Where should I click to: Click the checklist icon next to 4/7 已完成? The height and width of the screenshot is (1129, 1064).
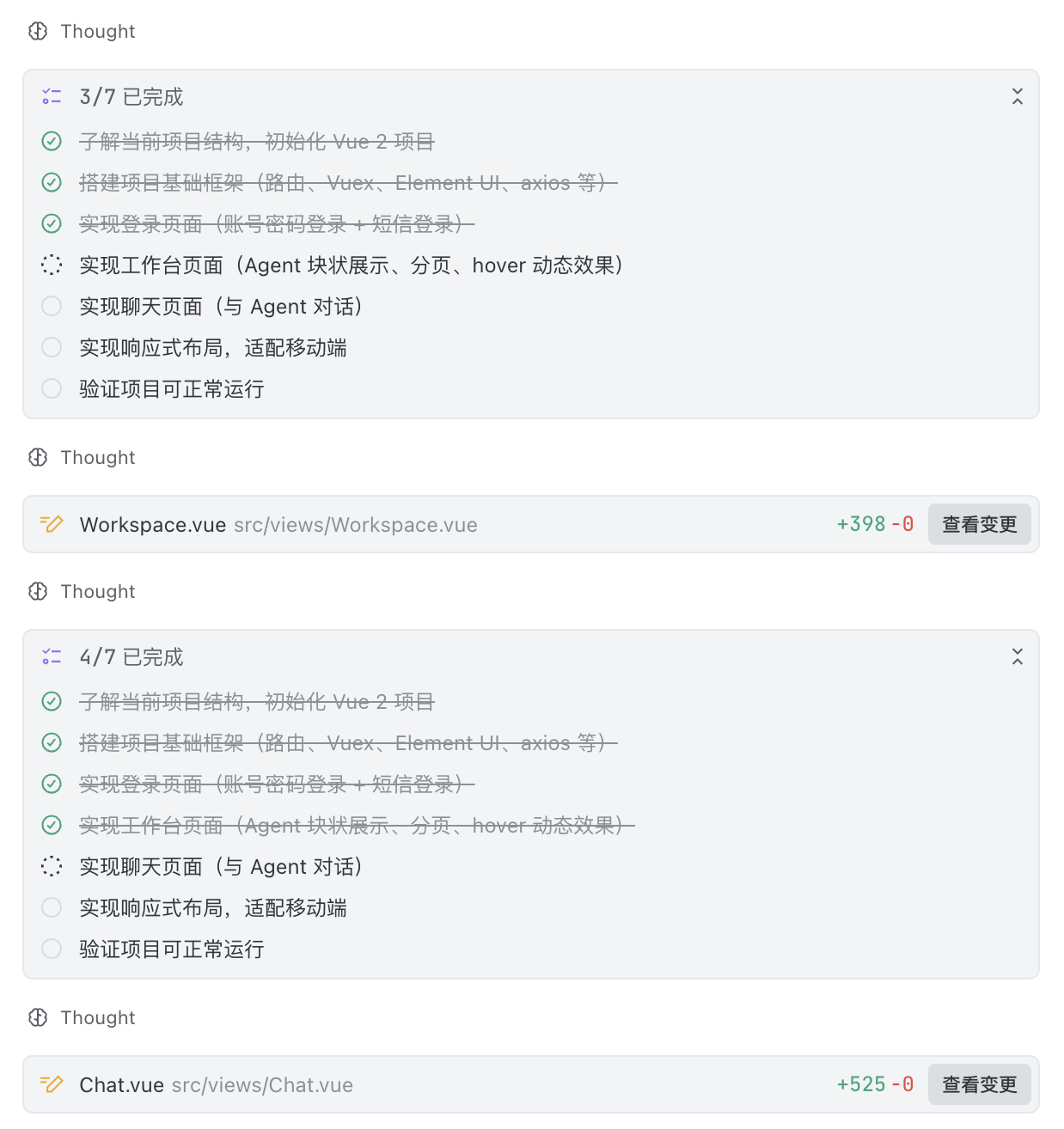(x=52, y=657)
